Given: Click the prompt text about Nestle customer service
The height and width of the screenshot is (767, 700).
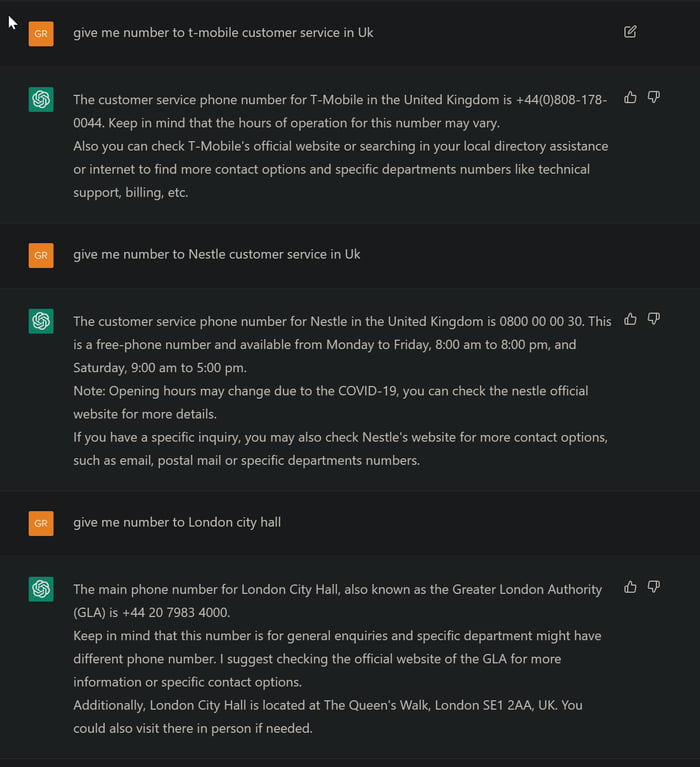Looking at the screenshot, I should pos(216,254).
